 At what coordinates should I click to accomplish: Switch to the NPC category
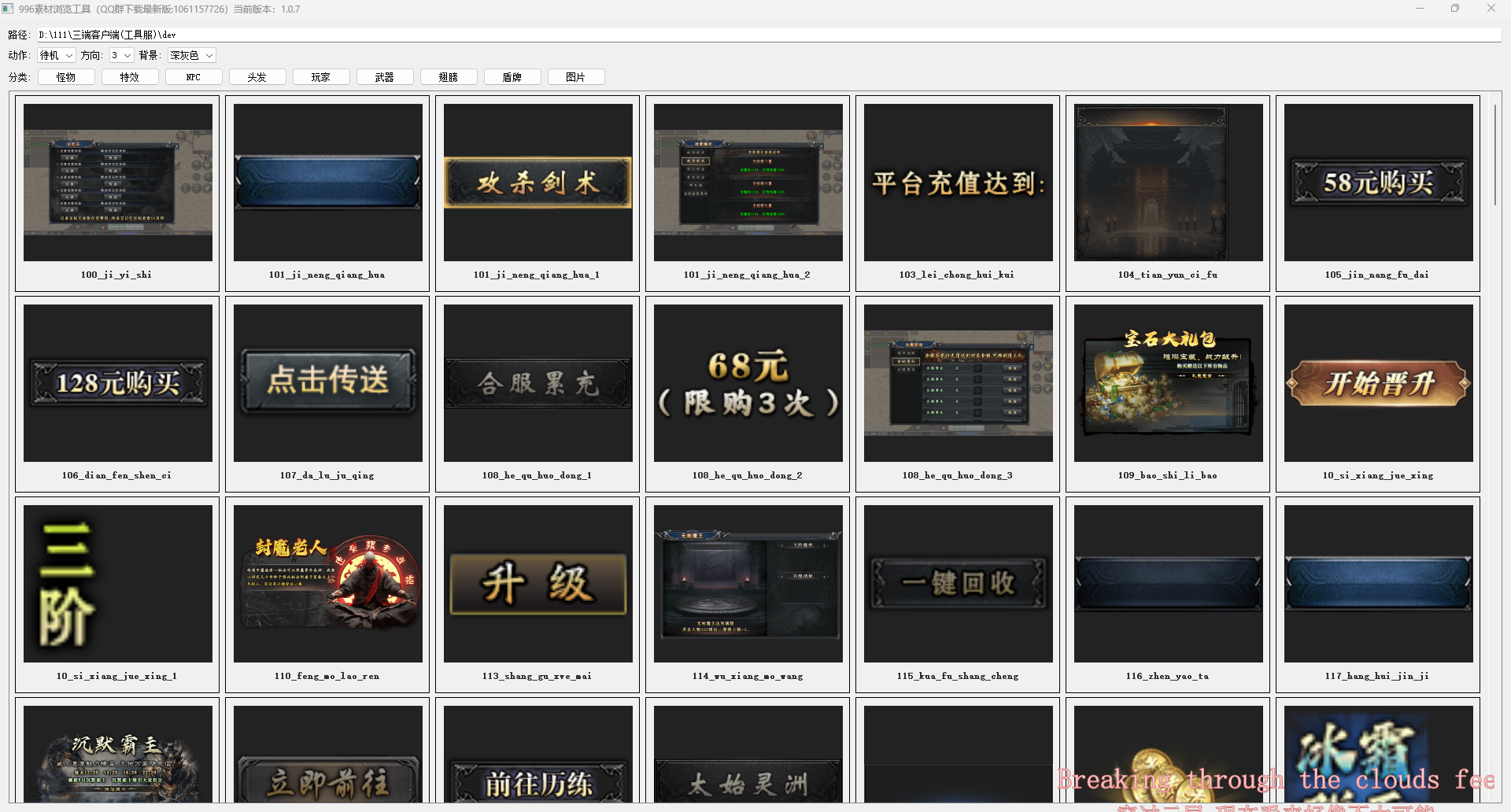pos(194,77)
